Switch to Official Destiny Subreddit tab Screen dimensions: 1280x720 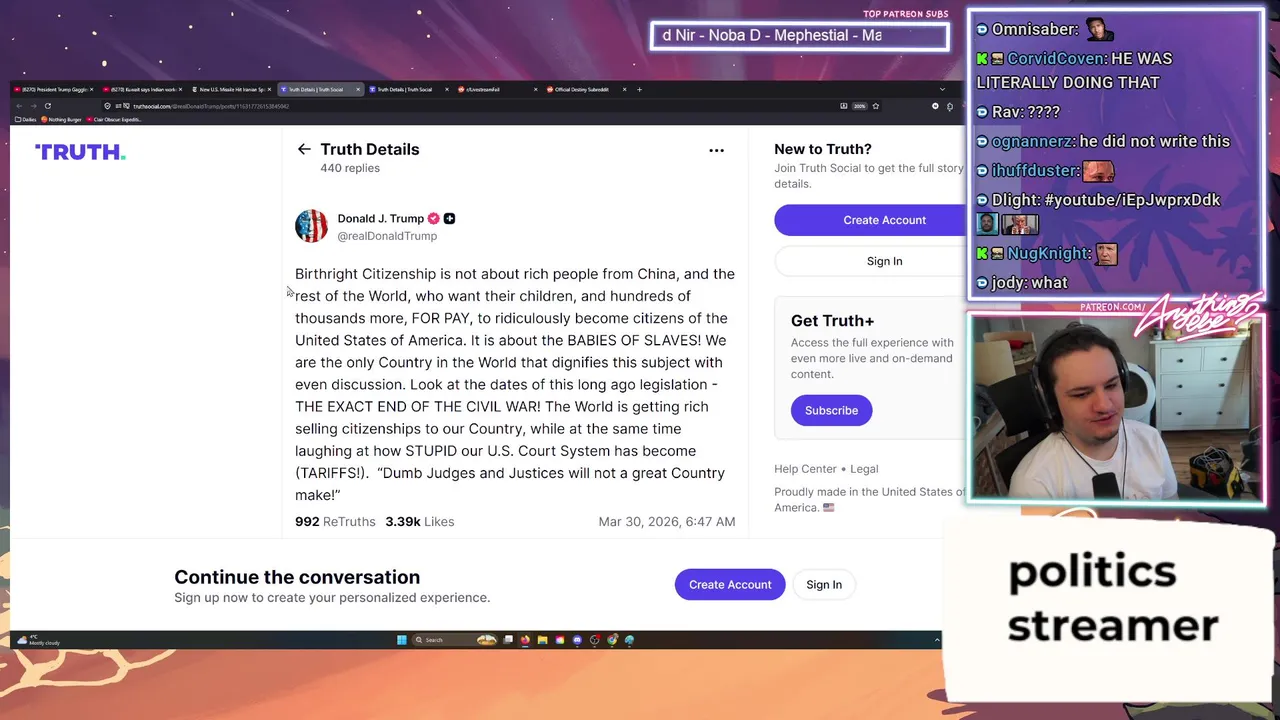point(586,89)
